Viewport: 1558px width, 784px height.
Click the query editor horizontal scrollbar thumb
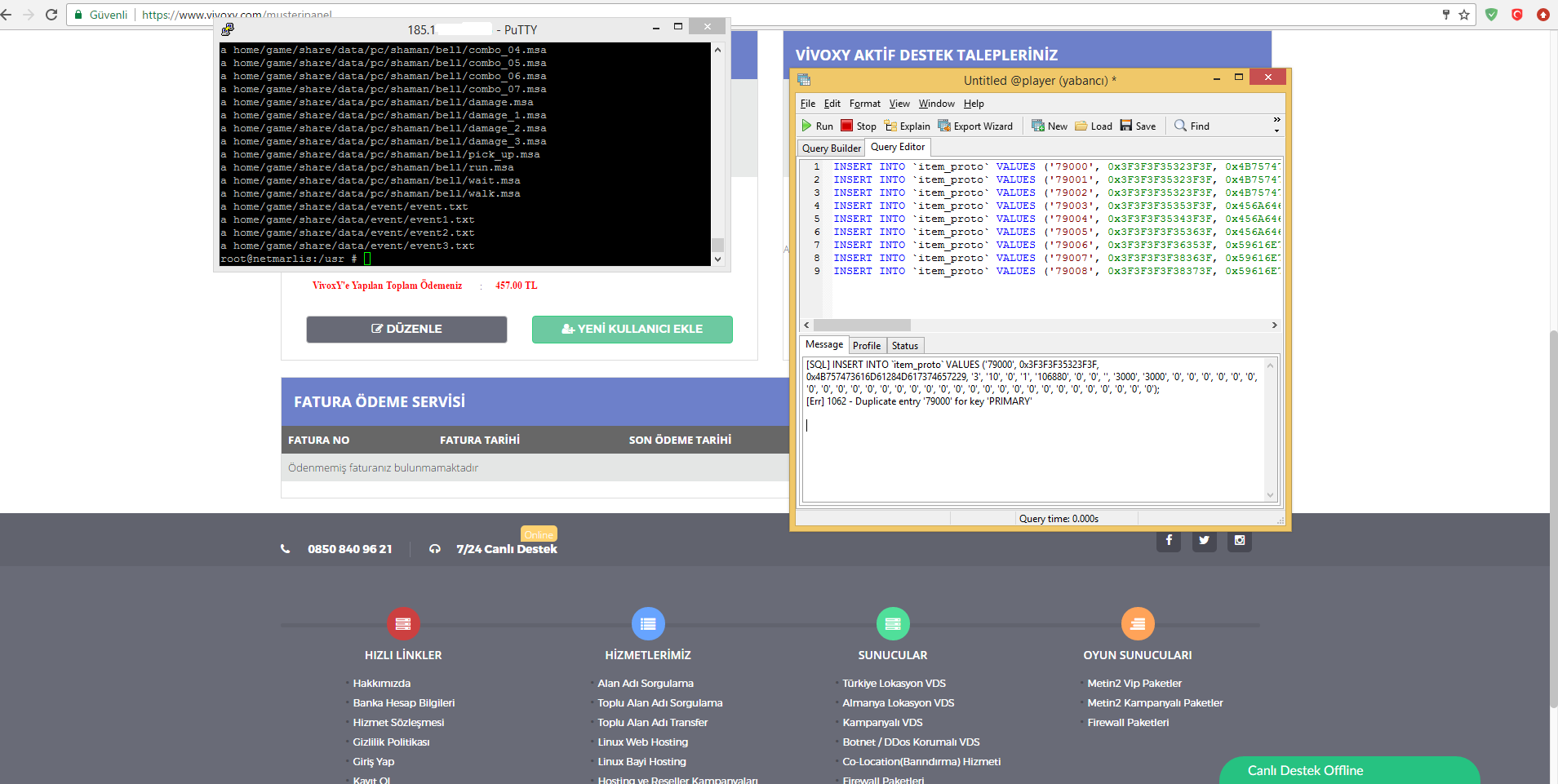coord(862,325)
